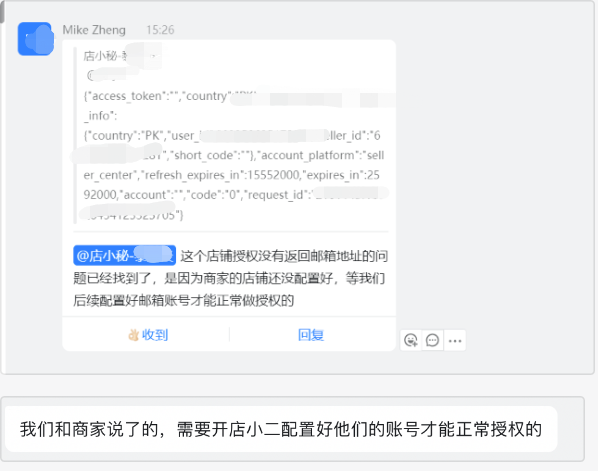The width and height of the screenshot is (598, 471).
Task: Add an emoji reaction to the message
Action: click(411, 340)
